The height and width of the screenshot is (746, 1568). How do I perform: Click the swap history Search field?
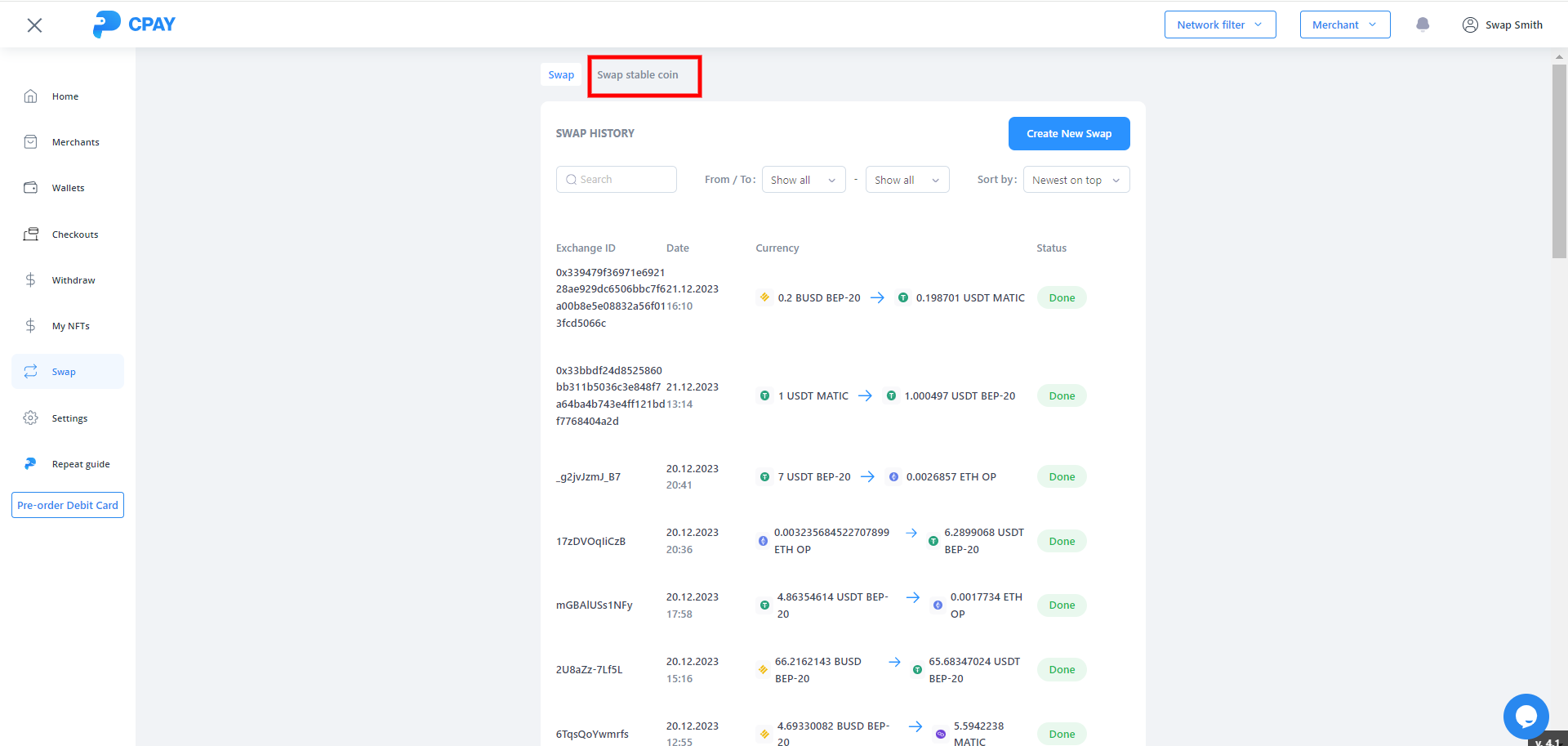[617, 180]
